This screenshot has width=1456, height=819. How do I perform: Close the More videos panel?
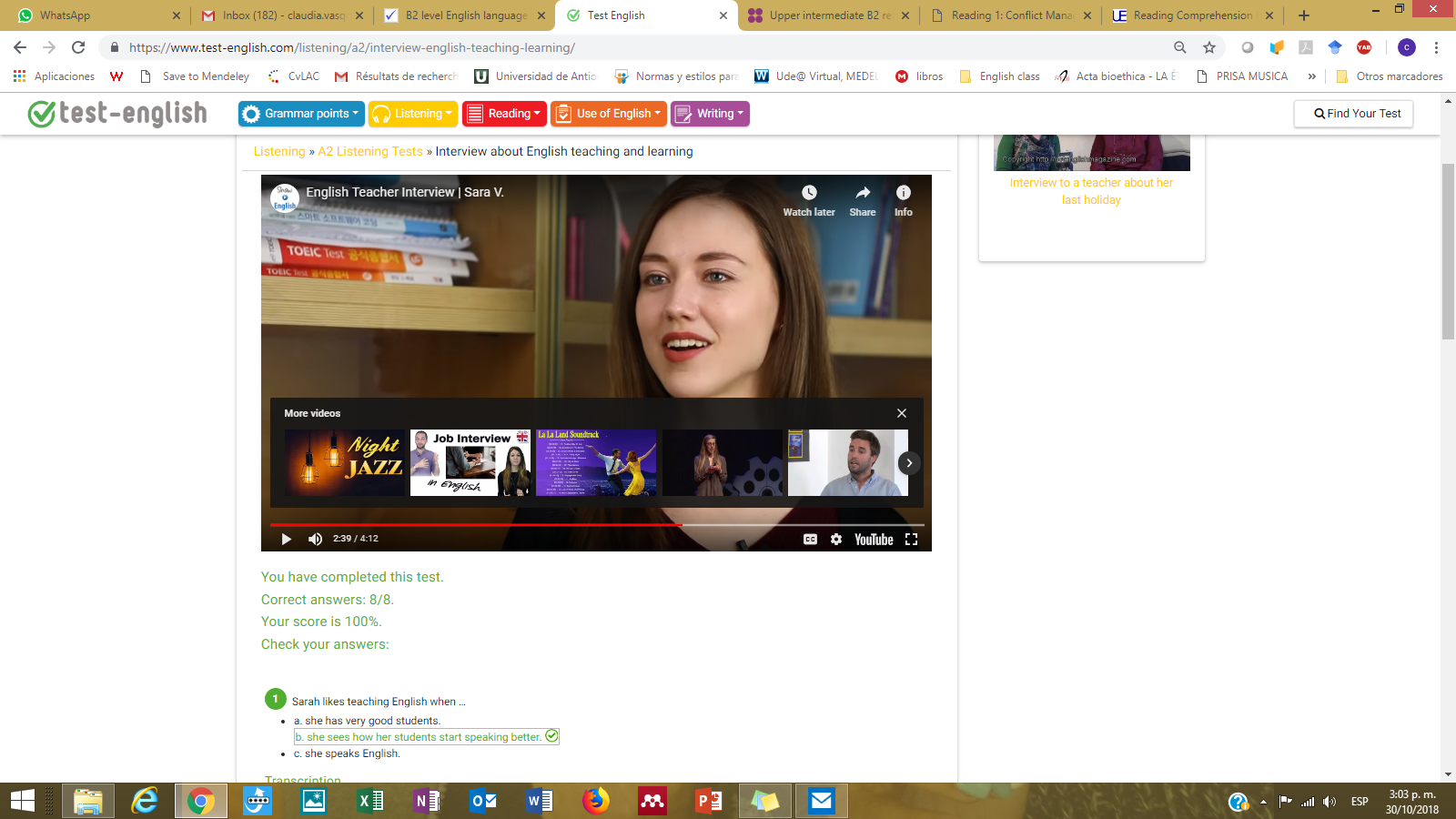[x=902, y=413]
